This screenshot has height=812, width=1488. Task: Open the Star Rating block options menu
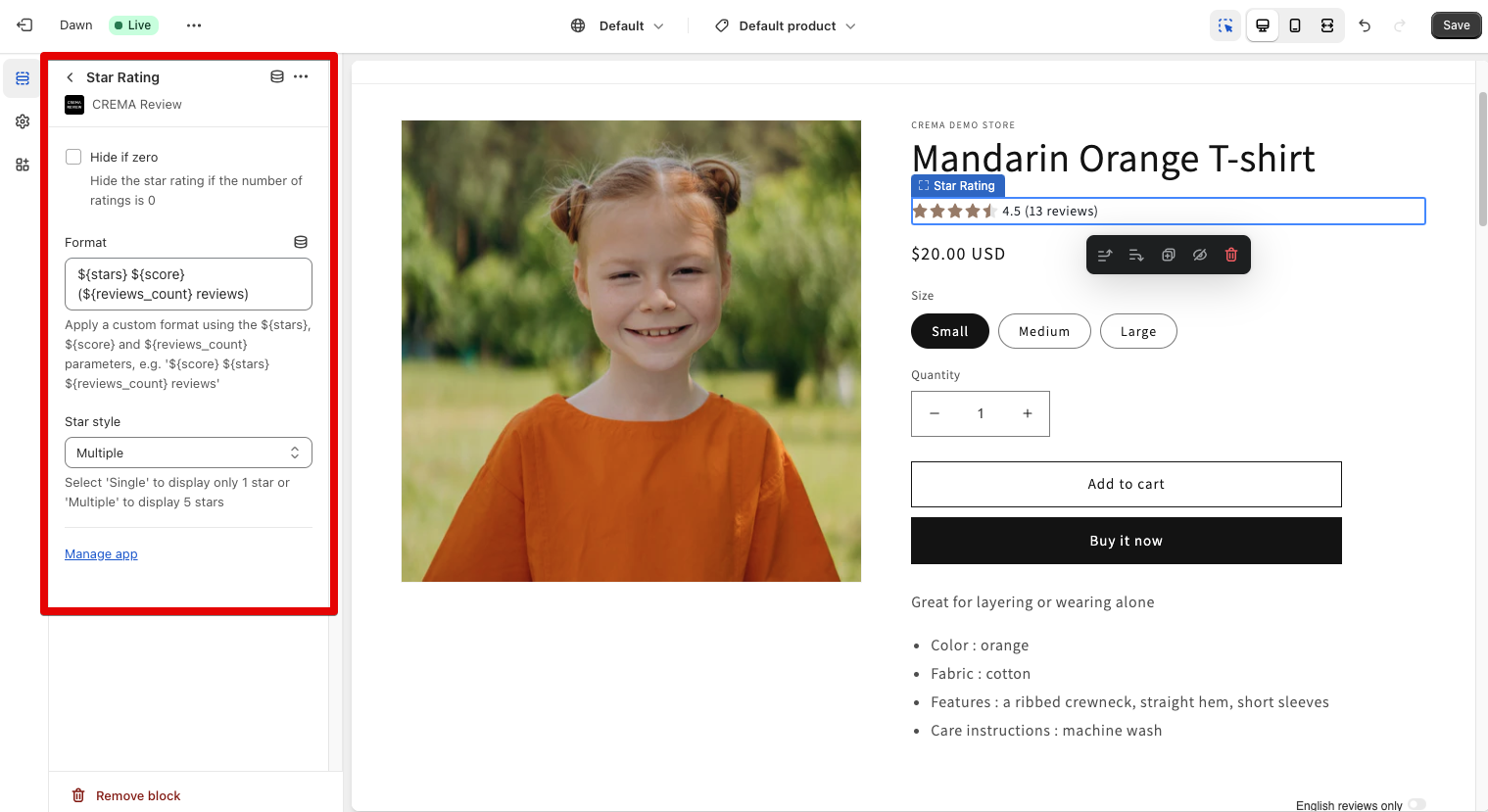click(301, 76)
